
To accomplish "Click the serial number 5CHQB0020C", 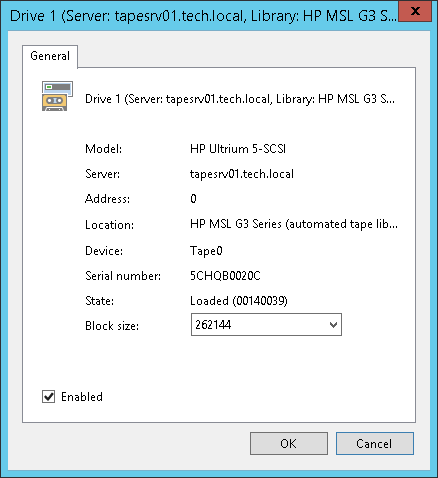I will point(225,276).
